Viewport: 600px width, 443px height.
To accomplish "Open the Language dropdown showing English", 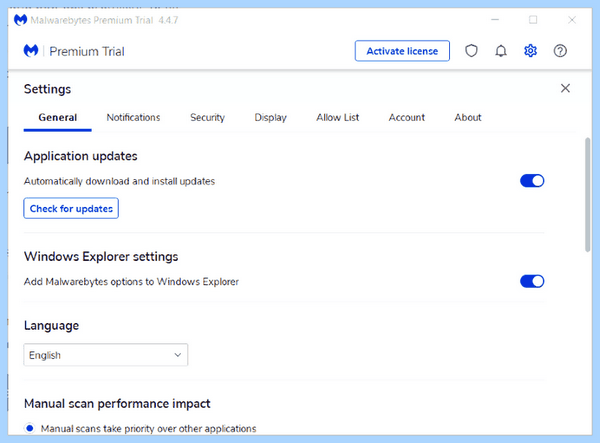I will click(106, 355).
